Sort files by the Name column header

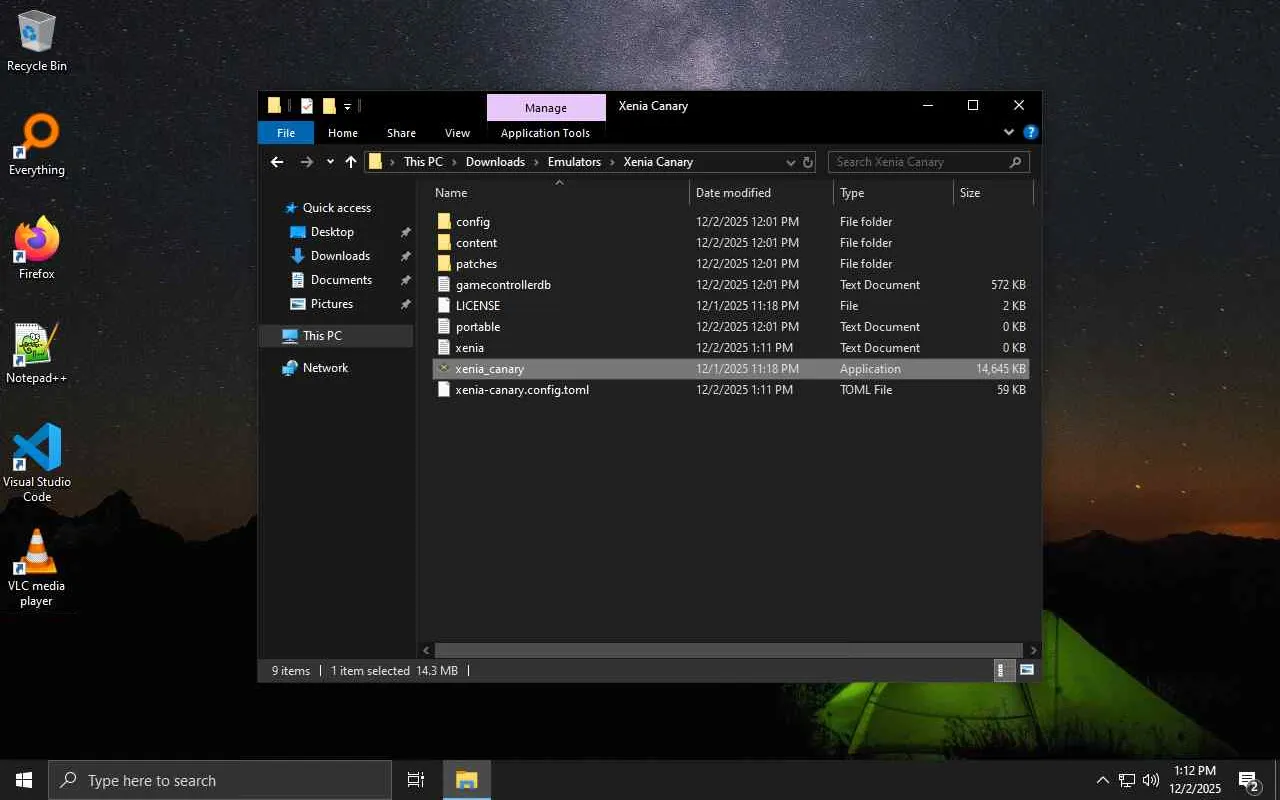559,193
